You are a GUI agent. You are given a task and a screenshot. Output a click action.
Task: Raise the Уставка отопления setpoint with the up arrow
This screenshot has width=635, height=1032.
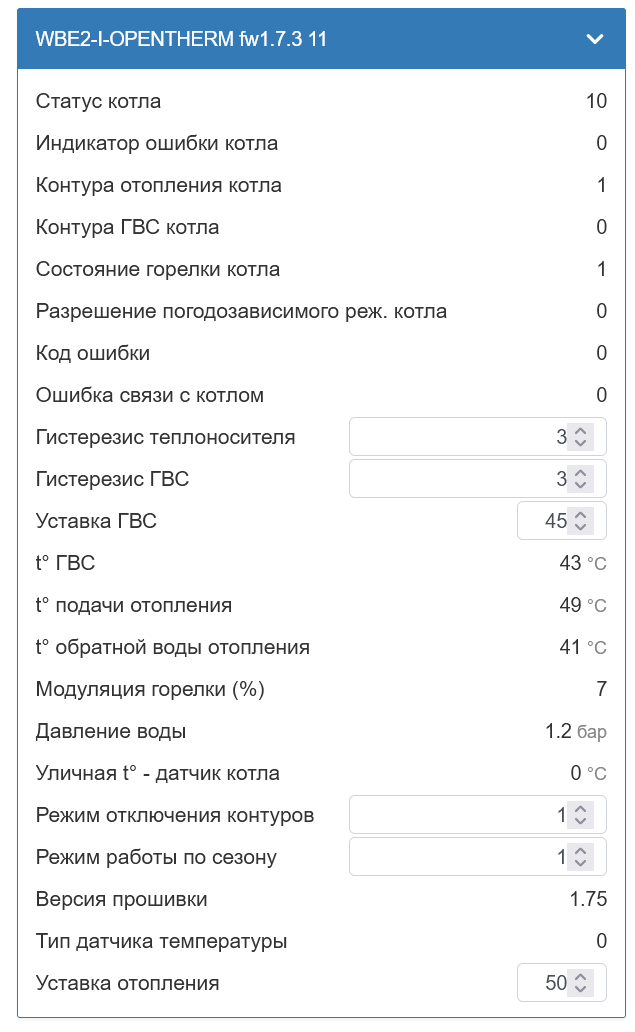(581, 977)
